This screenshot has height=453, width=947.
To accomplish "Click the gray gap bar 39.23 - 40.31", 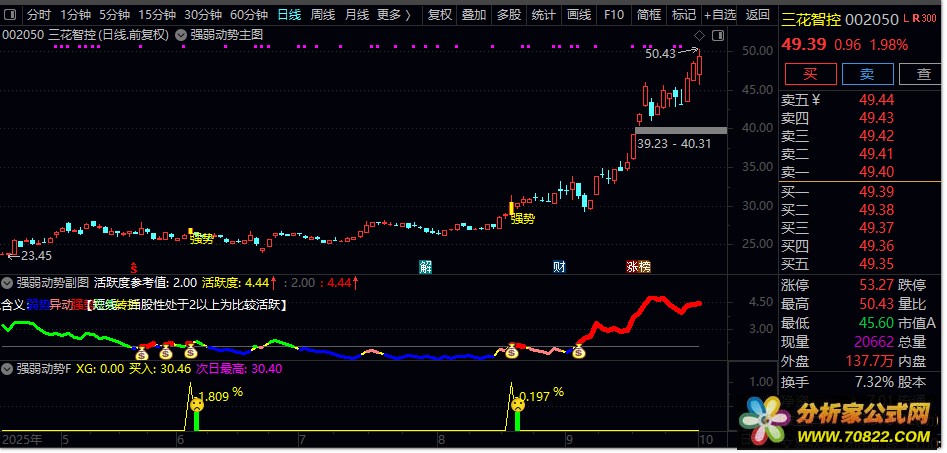I will pyautogui.click(x=681, y=130).
